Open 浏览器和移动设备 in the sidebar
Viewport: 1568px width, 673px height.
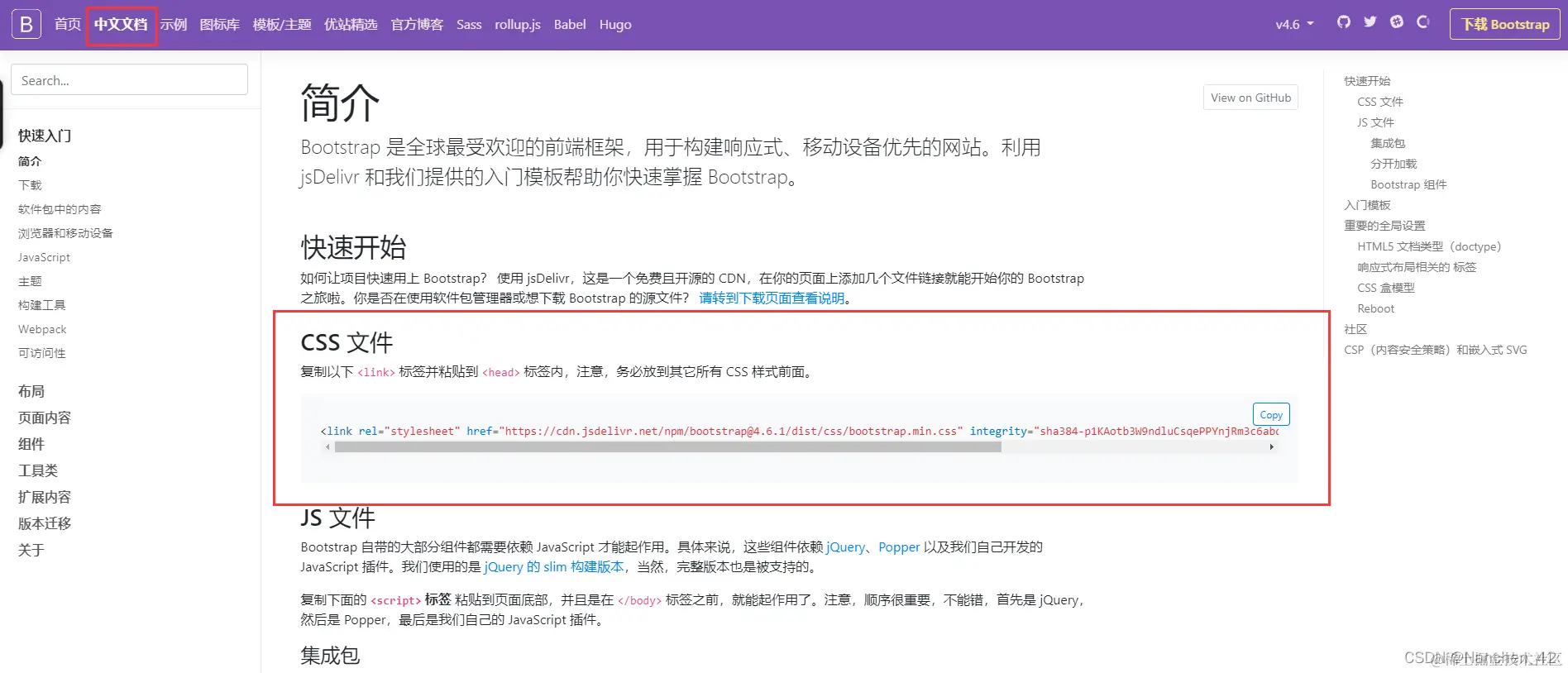point(65,233)
